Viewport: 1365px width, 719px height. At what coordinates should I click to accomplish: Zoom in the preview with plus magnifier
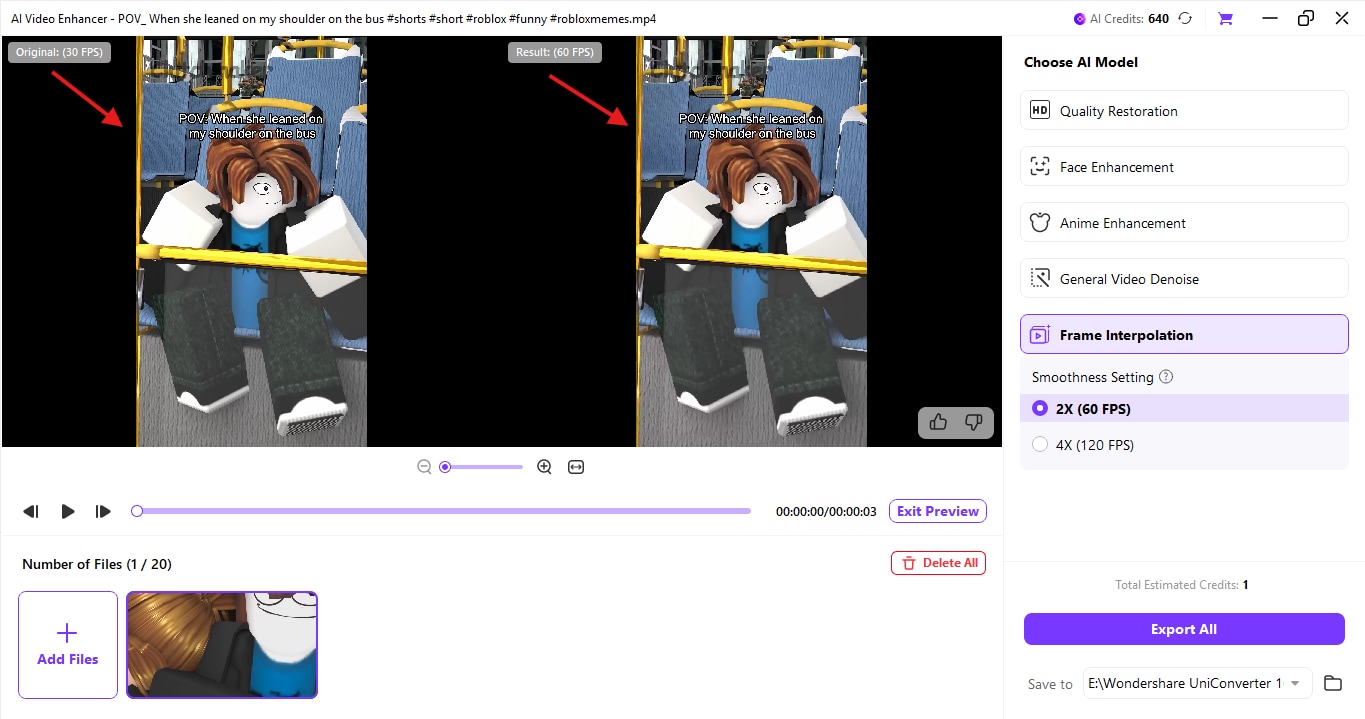point(544,467)
